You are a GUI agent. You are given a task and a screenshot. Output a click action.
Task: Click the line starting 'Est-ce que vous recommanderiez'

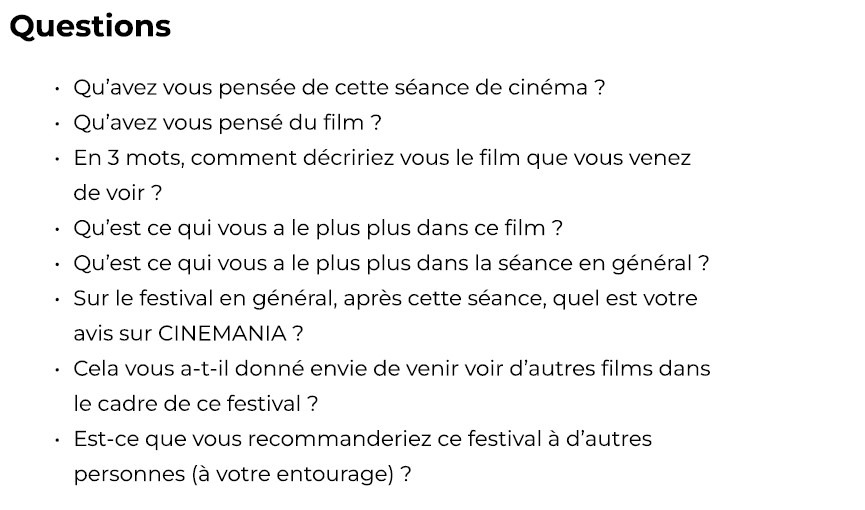pyautogui.click(x=362, y=439)
